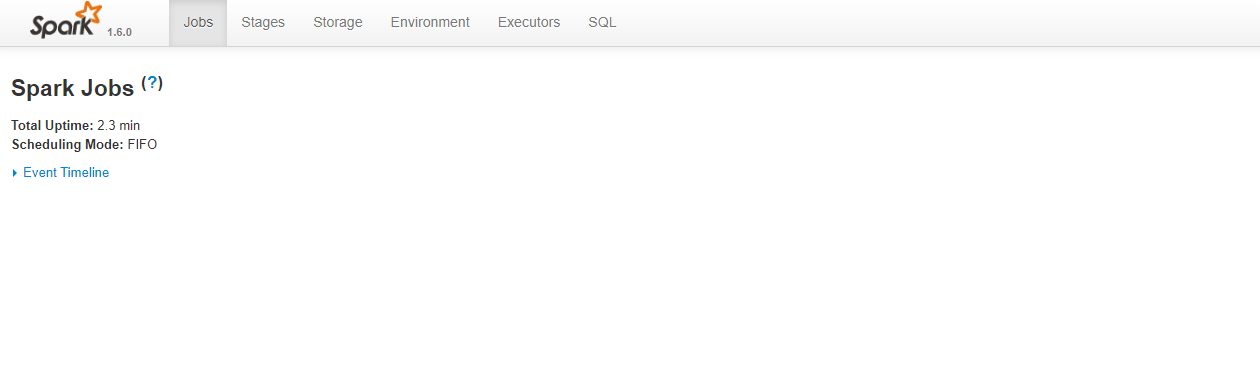This screenshot has height=379, width=1260.
Task: Click the 1.6.0 version label
Action: click(119, 32)
